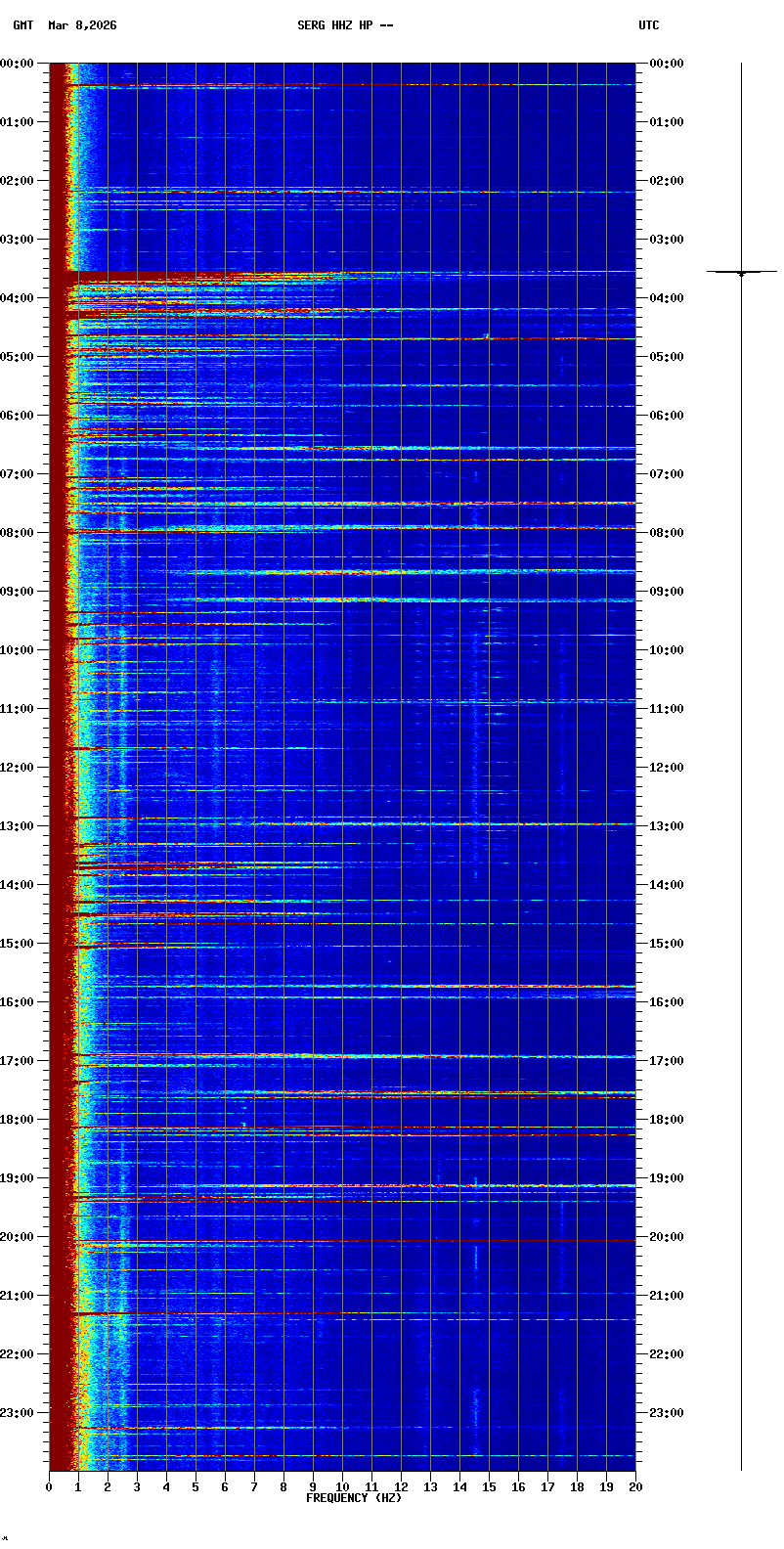The height and width of the screenshot is (1549, 784).
Task: Click the 23:00 label on right axis
Action: coord(667,1413)
